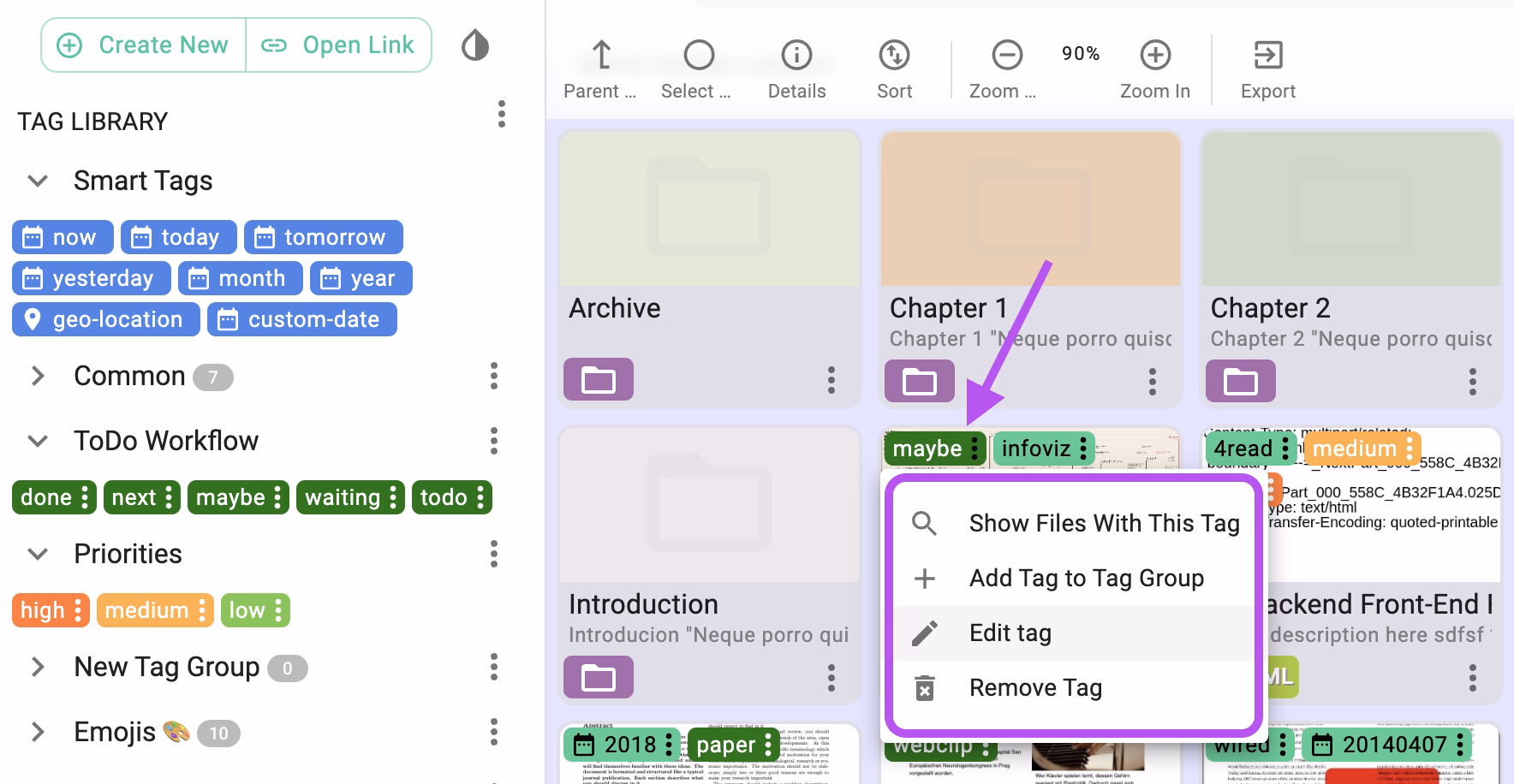The image size is (1514, 784).
Task: Collapse the Smart Tags section
Action: pos(37,181)
